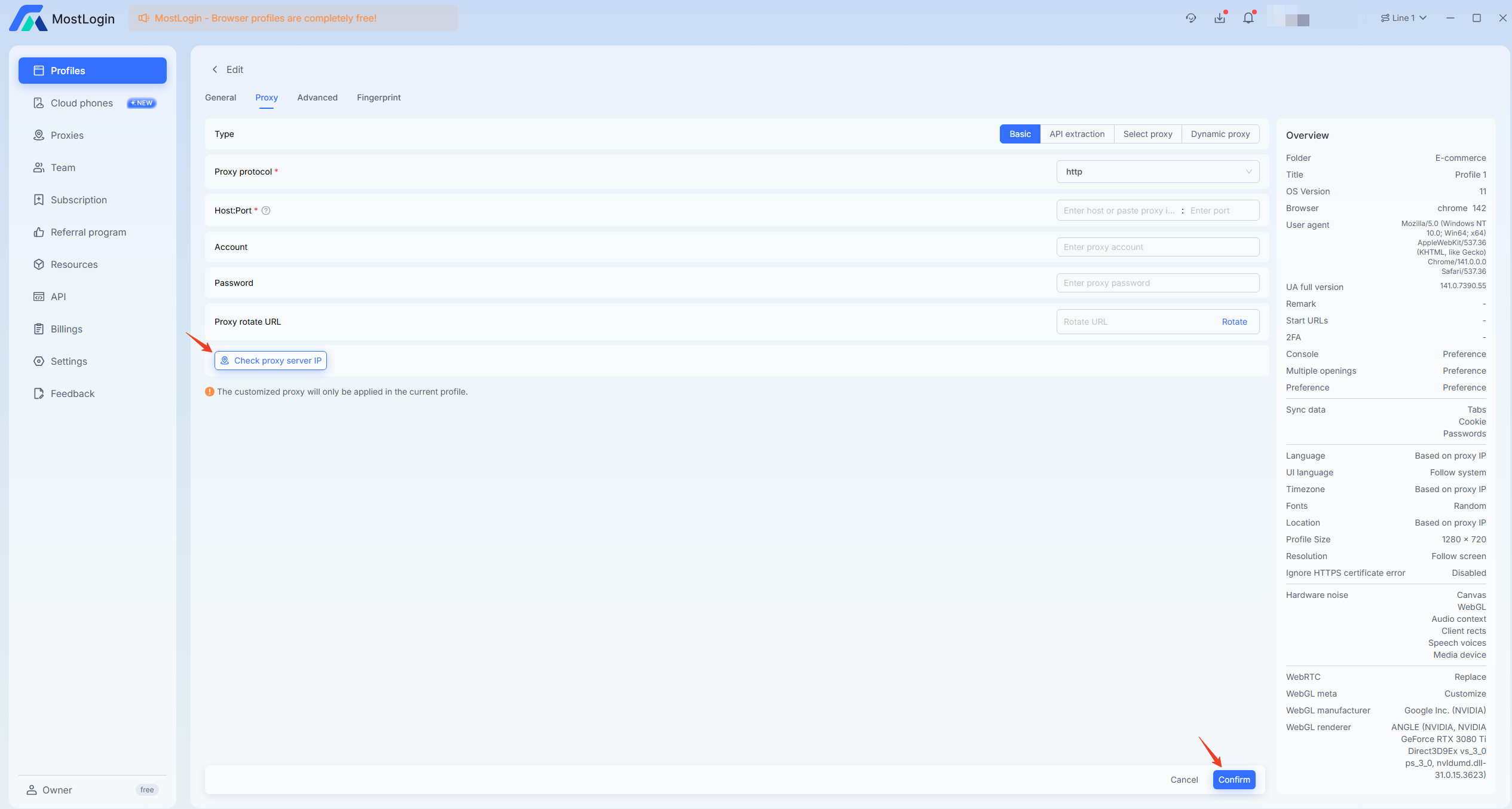Click the download icon in top bar

click(1220, 18)
